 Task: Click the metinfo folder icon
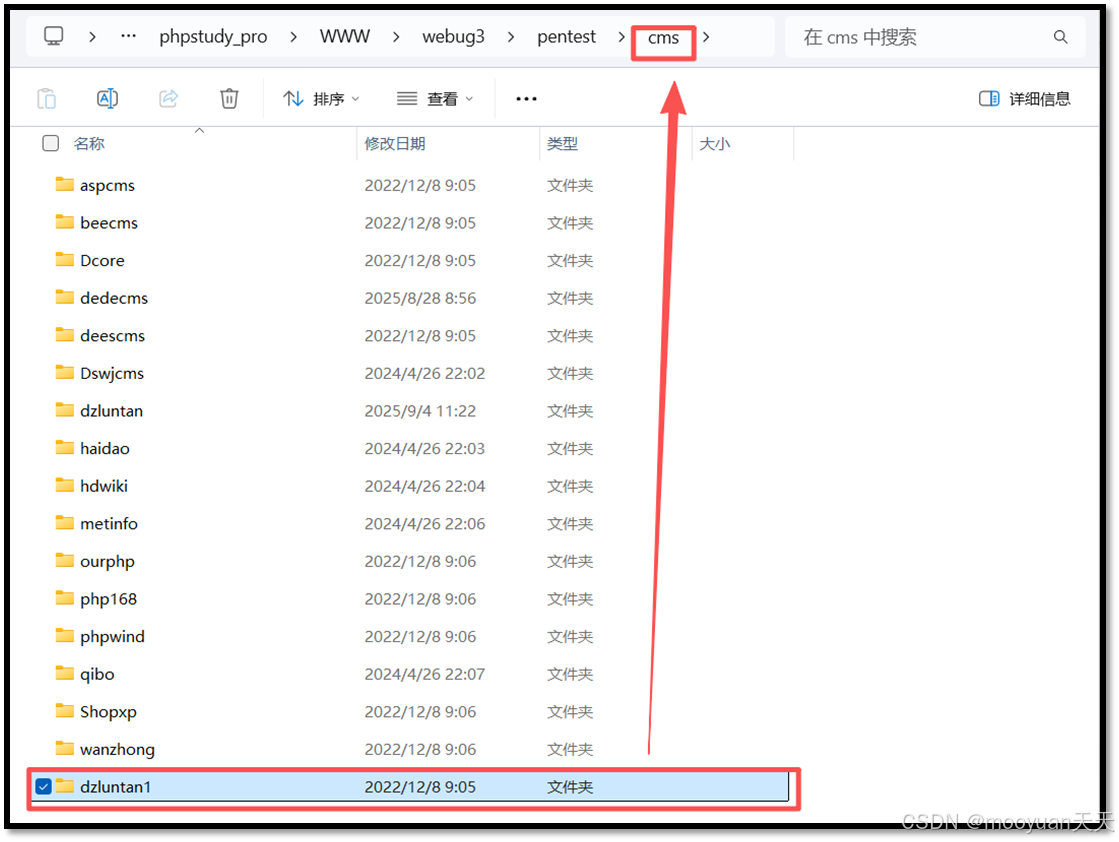65,522
